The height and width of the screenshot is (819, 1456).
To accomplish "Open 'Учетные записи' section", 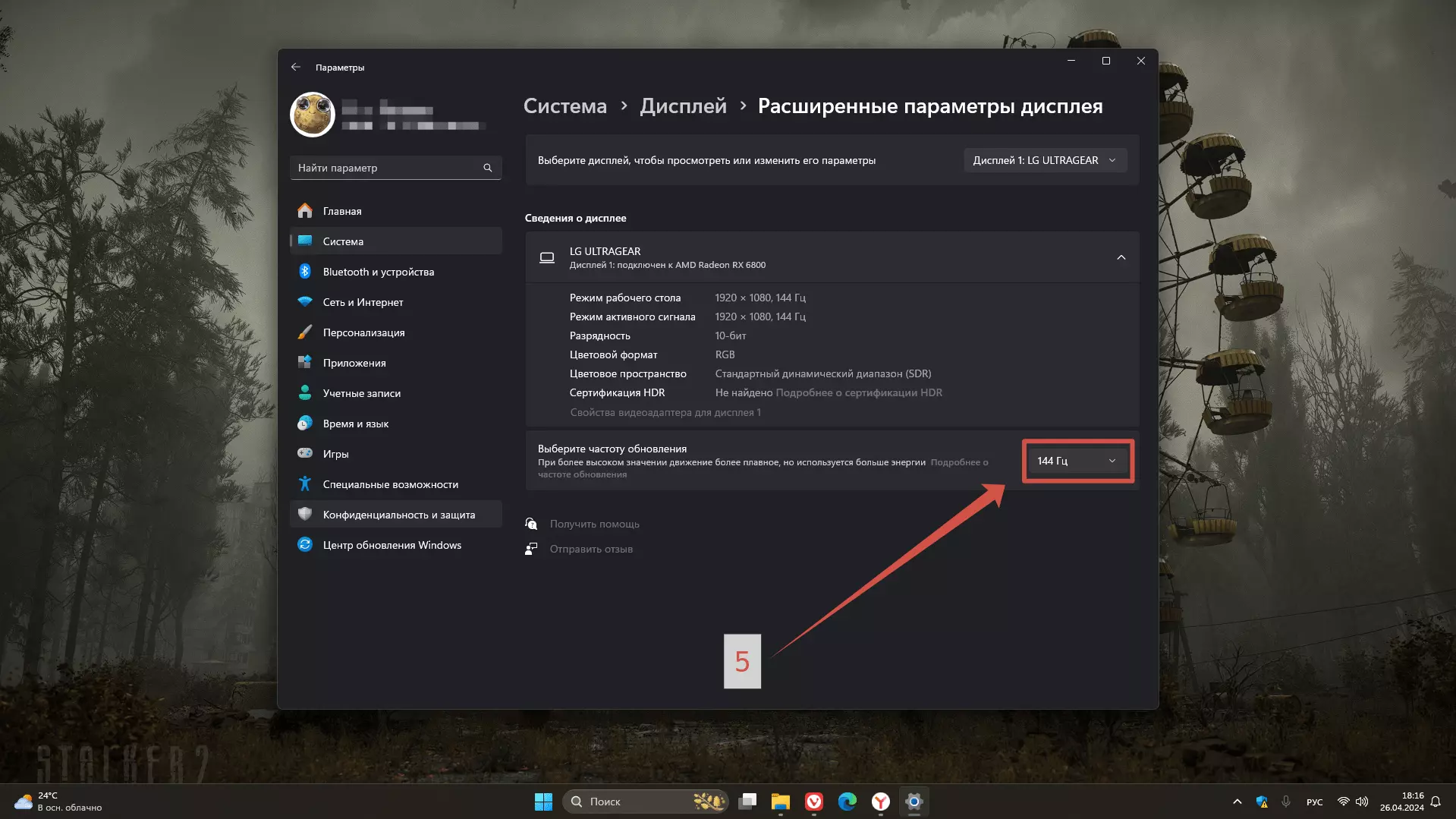I will point(395,393).
